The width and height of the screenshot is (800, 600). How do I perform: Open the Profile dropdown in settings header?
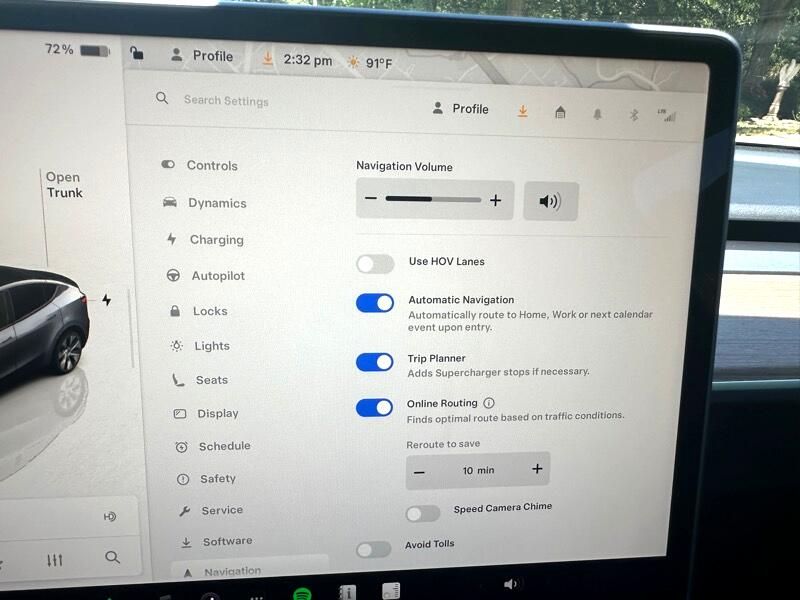461,108
